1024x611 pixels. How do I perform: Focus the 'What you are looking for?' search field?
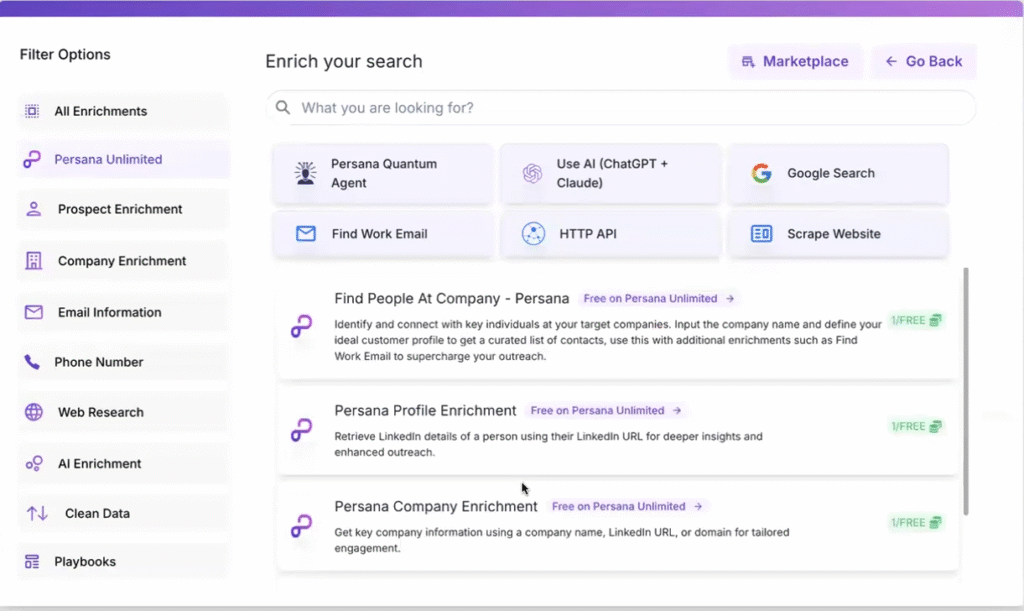(620, 107)
